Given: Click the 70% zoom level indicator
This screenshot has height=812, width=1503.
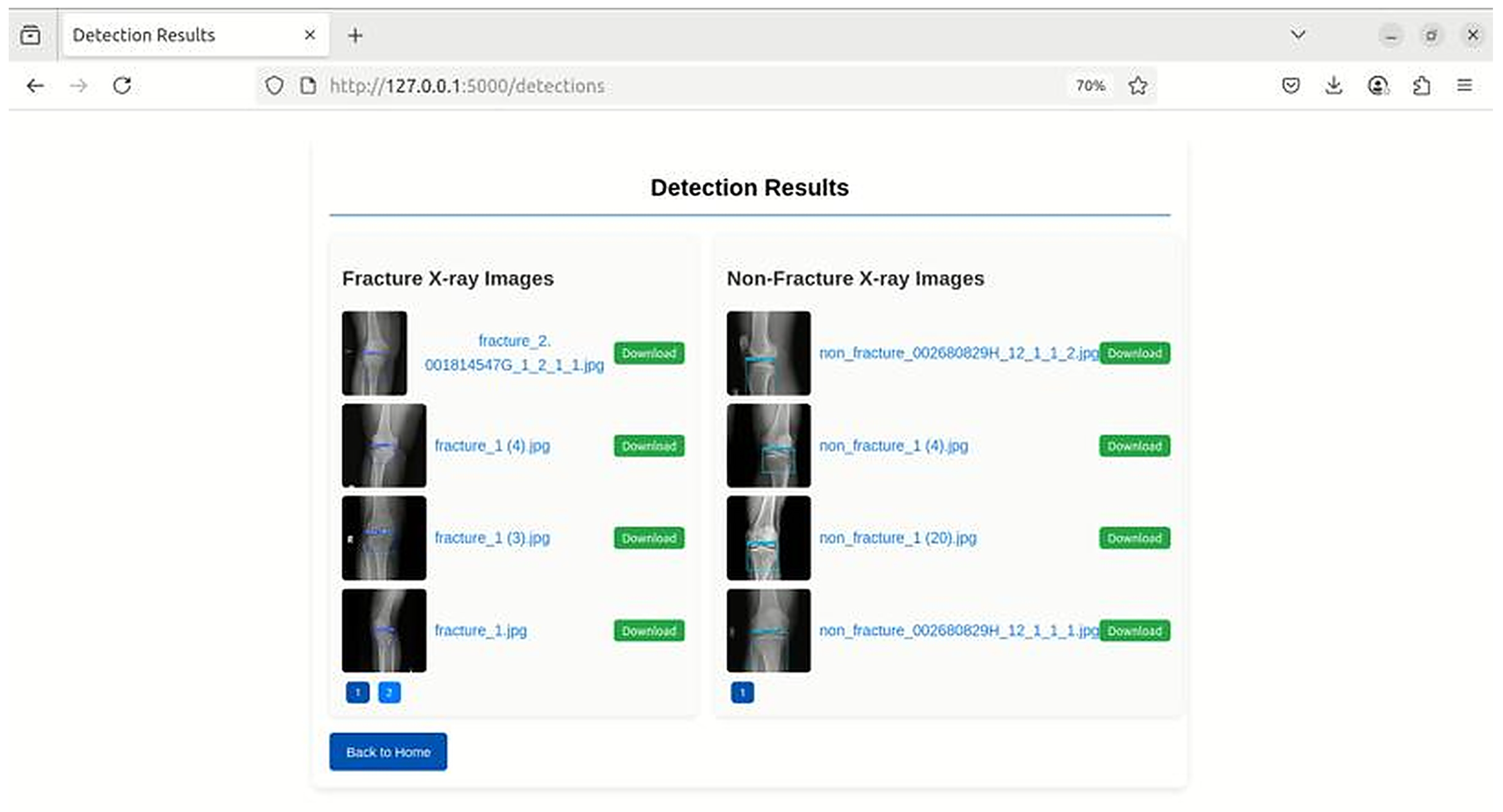Looking at the screenshot, I should [x=1090, y=86].
